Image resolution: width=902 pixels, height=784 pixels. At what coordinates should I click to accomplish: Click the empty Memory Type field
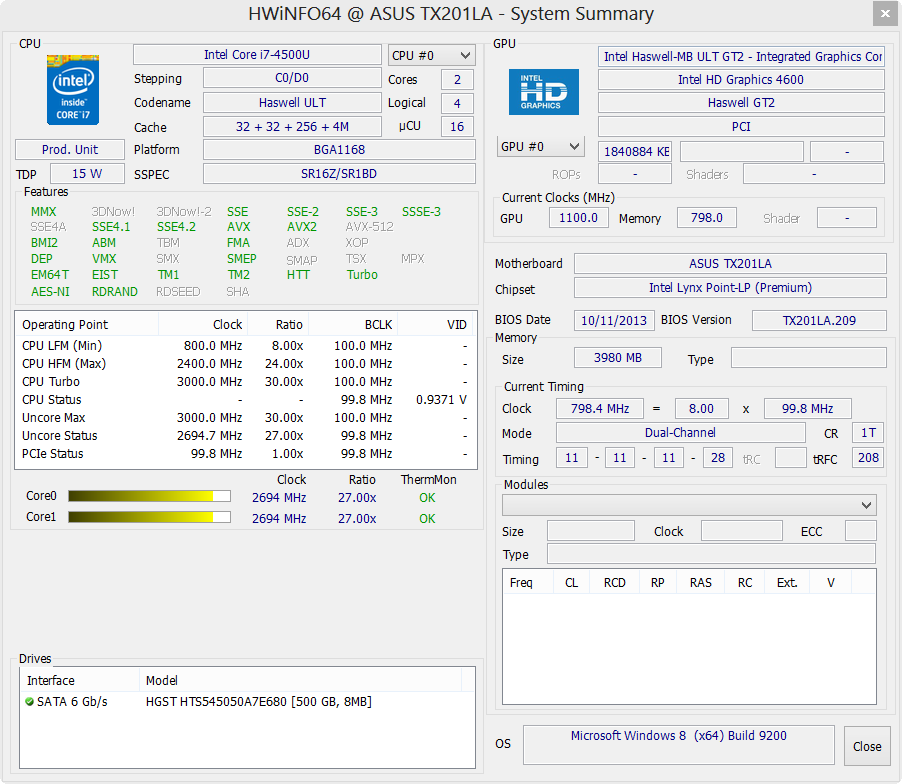(x=808, y=358)
